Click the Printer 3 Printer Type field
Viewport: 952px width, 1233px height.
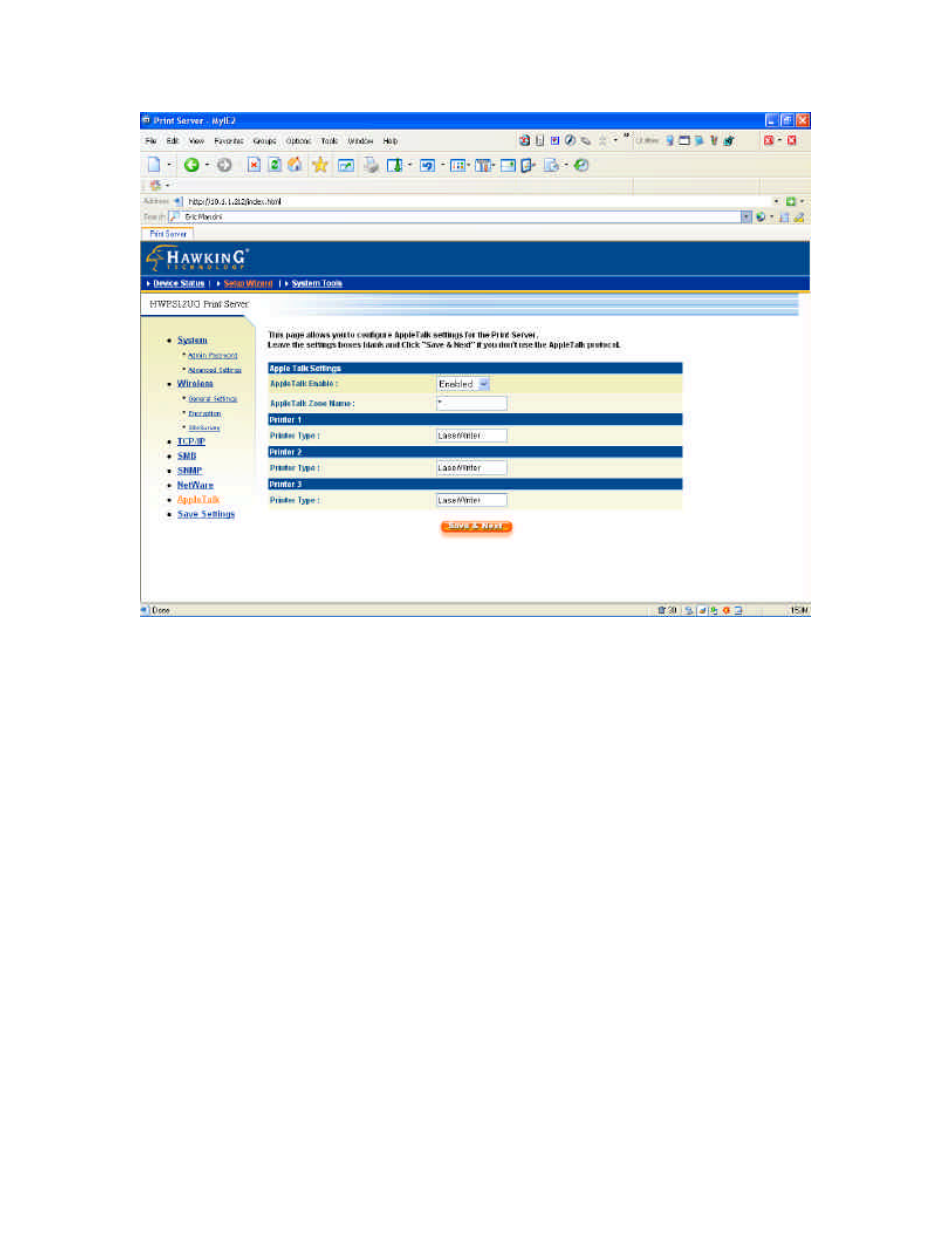point(472,500)
